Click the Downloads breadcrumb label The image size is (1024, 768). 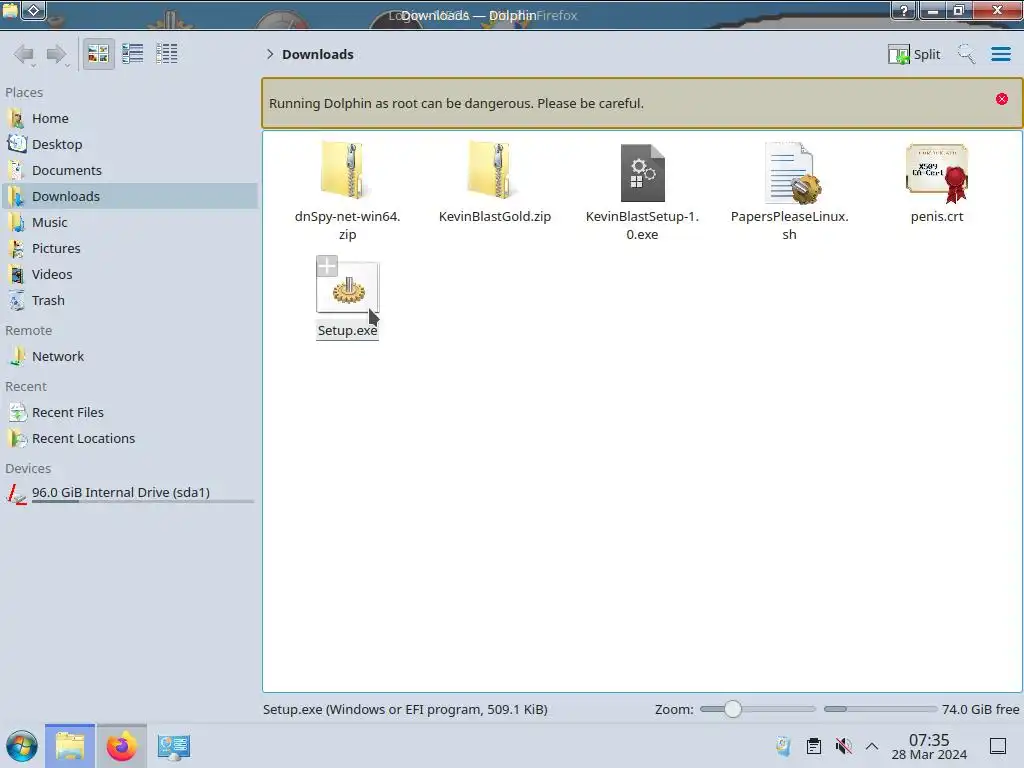click(x=317, y=54)
